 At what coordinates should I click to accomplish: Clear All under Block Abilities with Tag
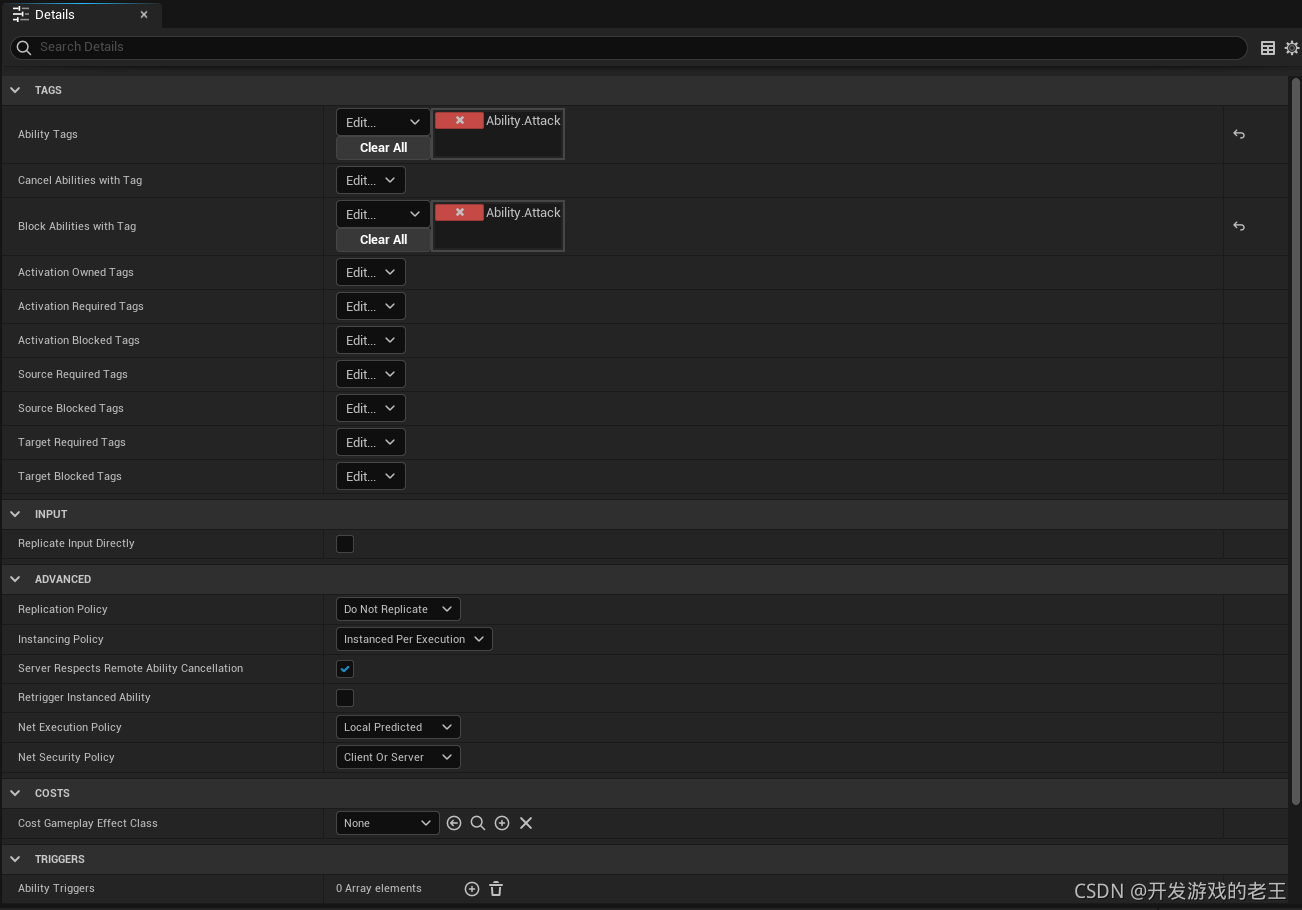(383, 240)
